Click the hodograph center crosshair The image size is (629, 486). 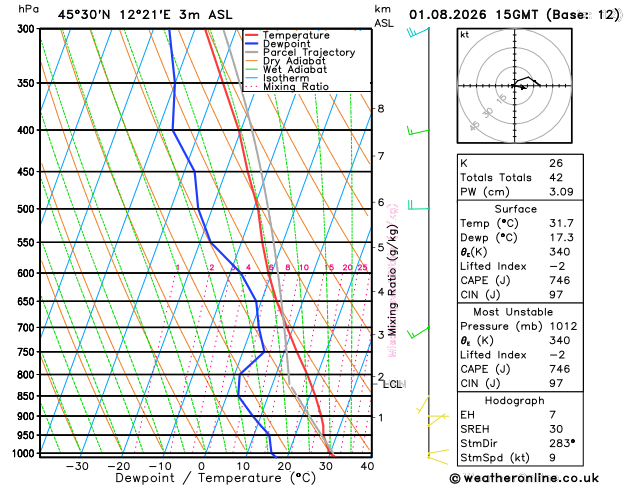coord(515,85)
